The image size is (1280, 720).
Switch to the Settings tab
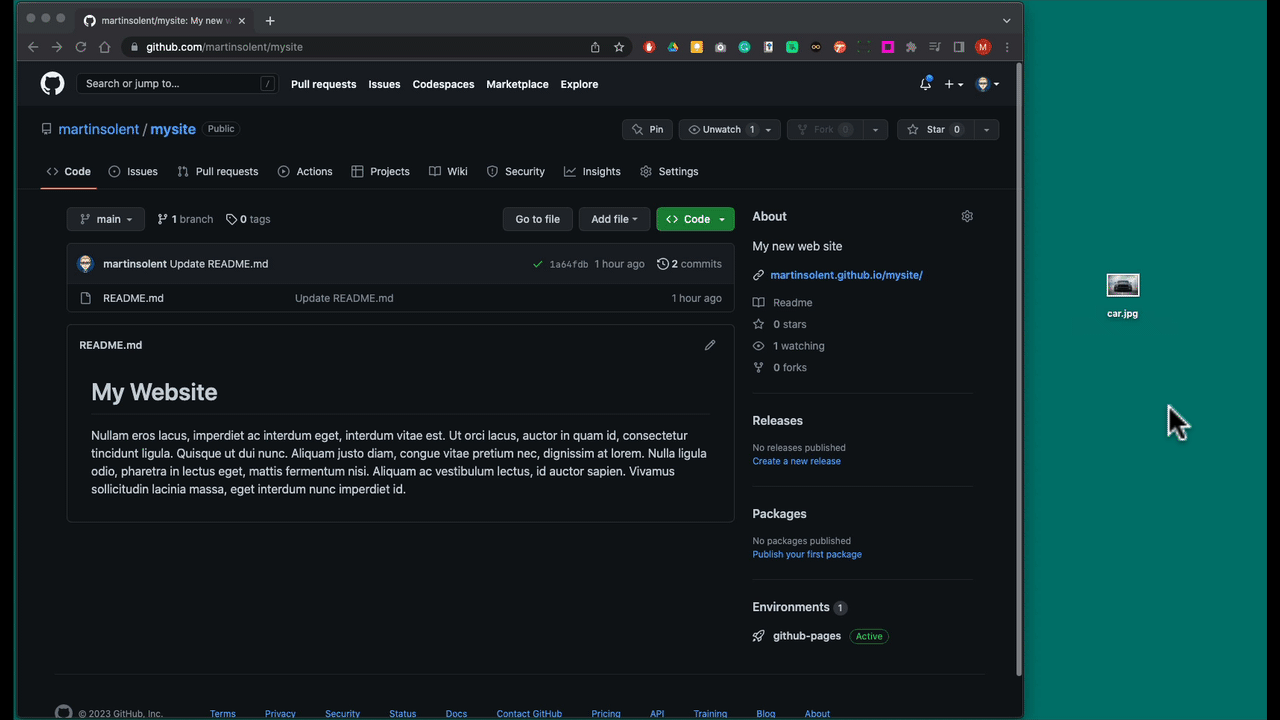click(669, 172)
